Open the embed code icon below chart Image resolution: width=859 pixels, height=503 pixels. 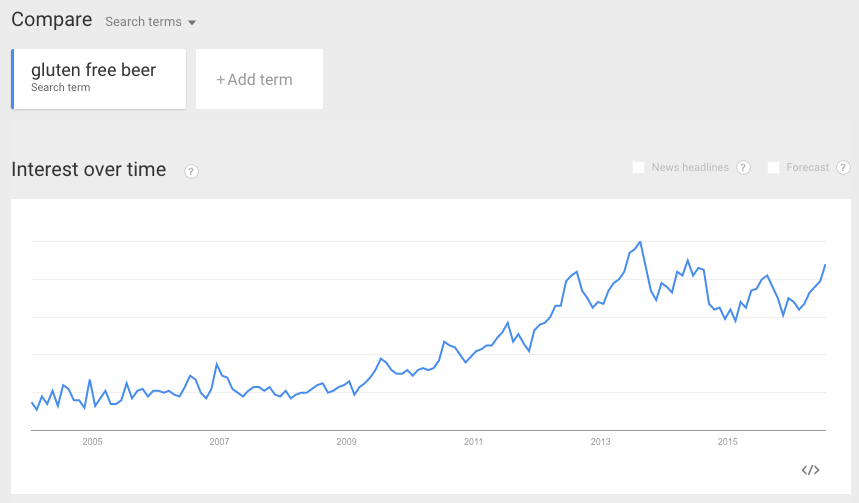(810, 470)
